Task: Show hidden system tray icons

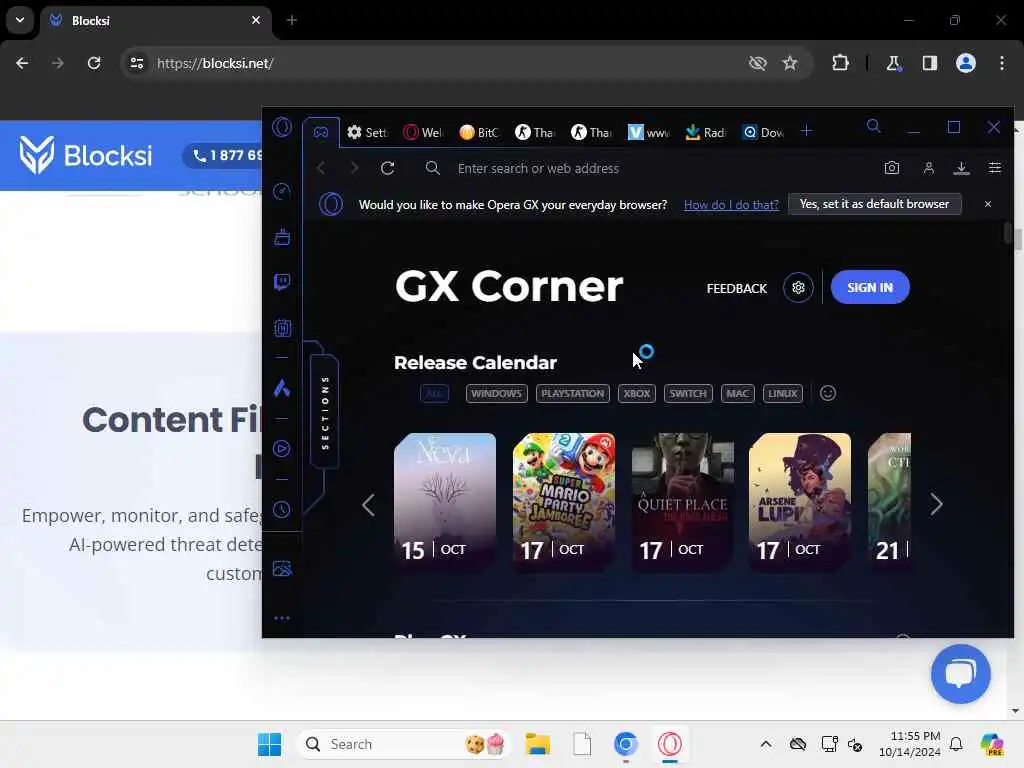Action: click(x=766, y=744)
